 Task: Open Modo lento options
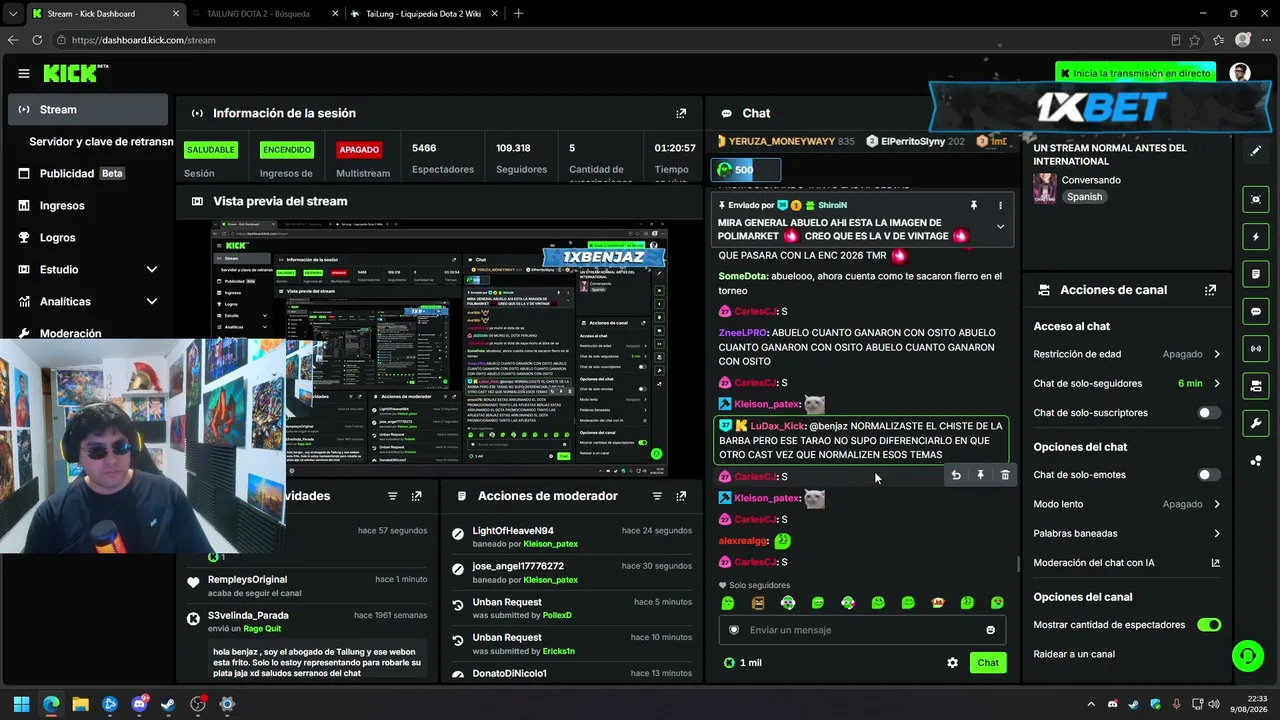pos(1127,504)
